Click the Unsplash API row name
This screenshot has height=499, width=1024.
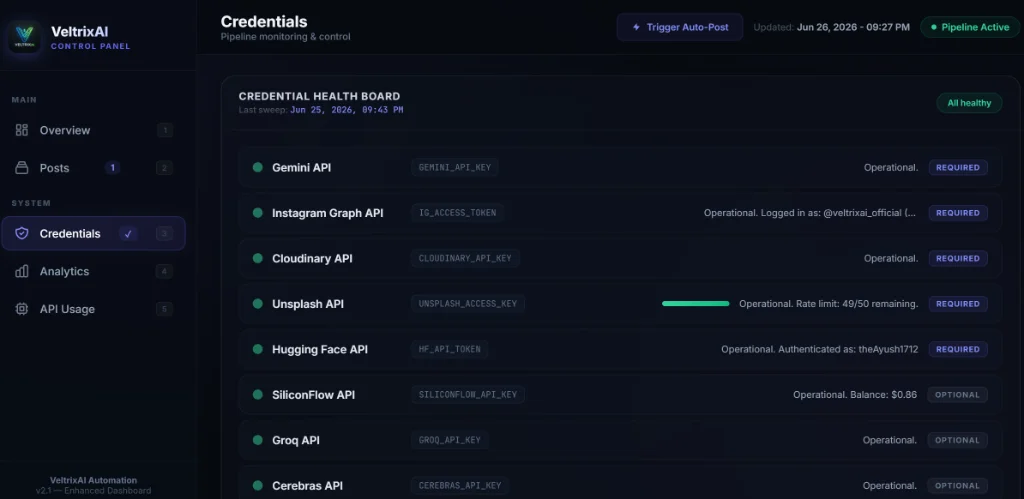(x=308, y=304)
